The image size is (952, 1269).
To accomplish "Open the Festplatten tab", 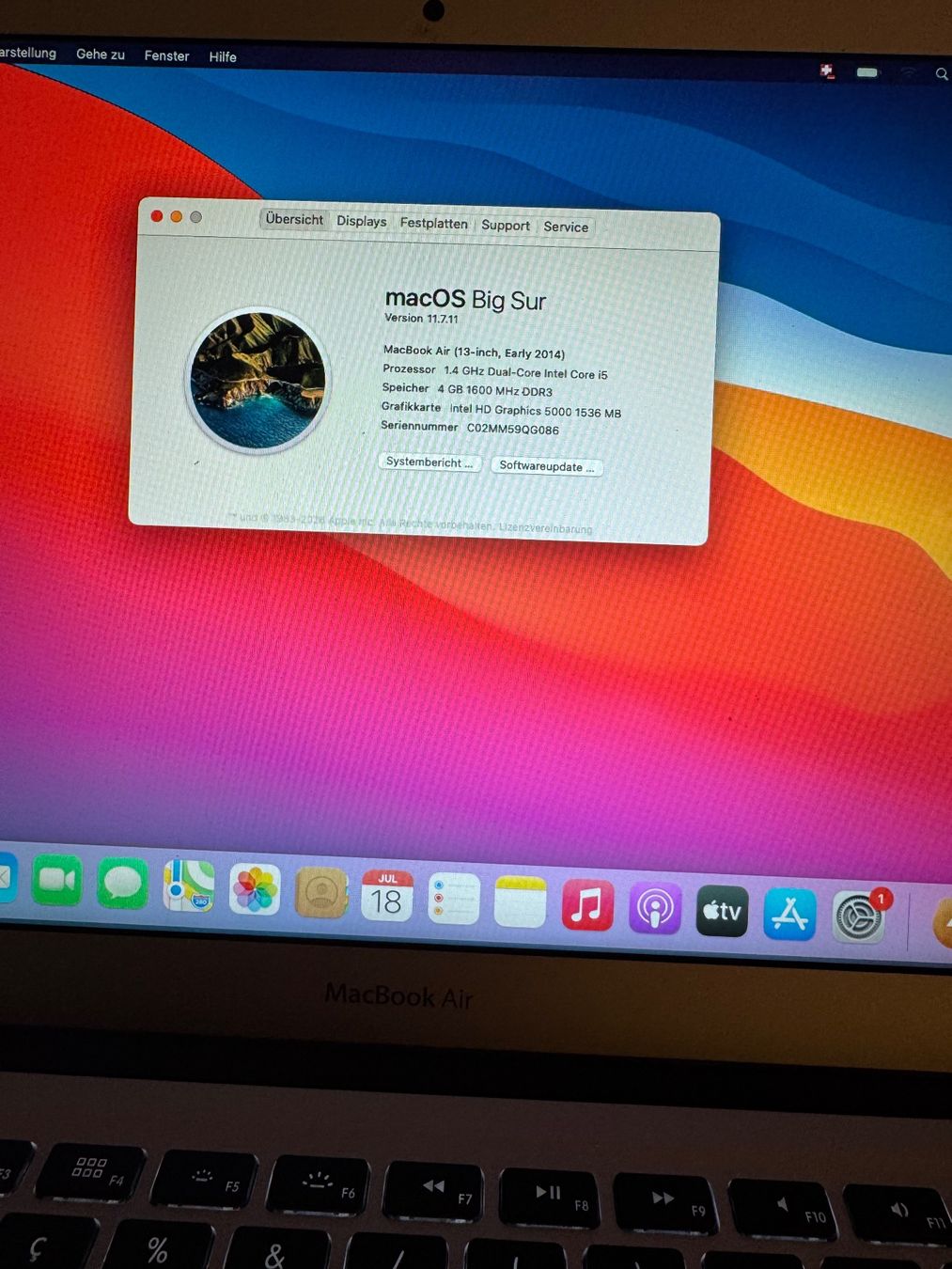I will click(x=433, y=223).
